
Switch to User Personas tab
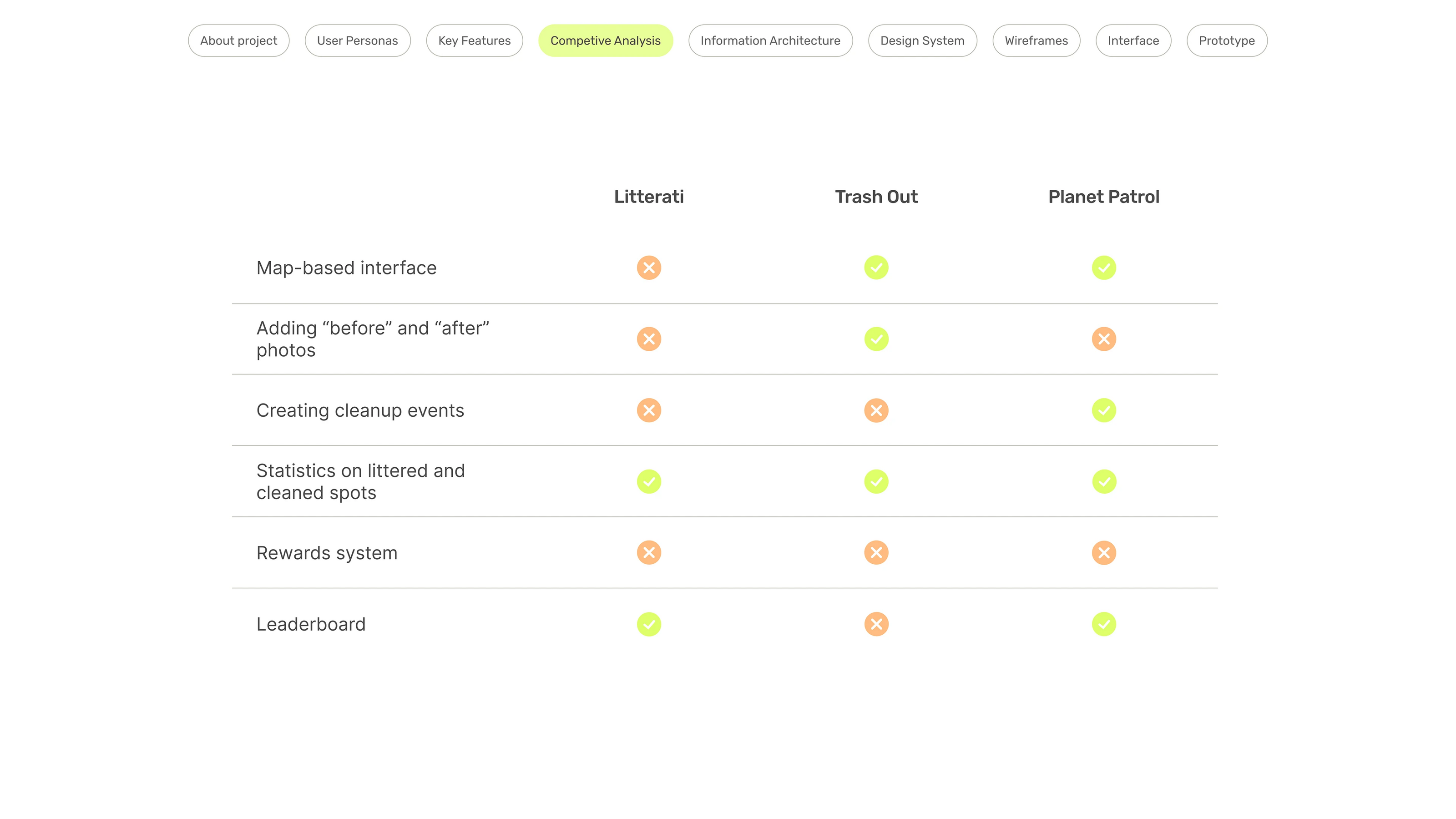tap(357, 40)
